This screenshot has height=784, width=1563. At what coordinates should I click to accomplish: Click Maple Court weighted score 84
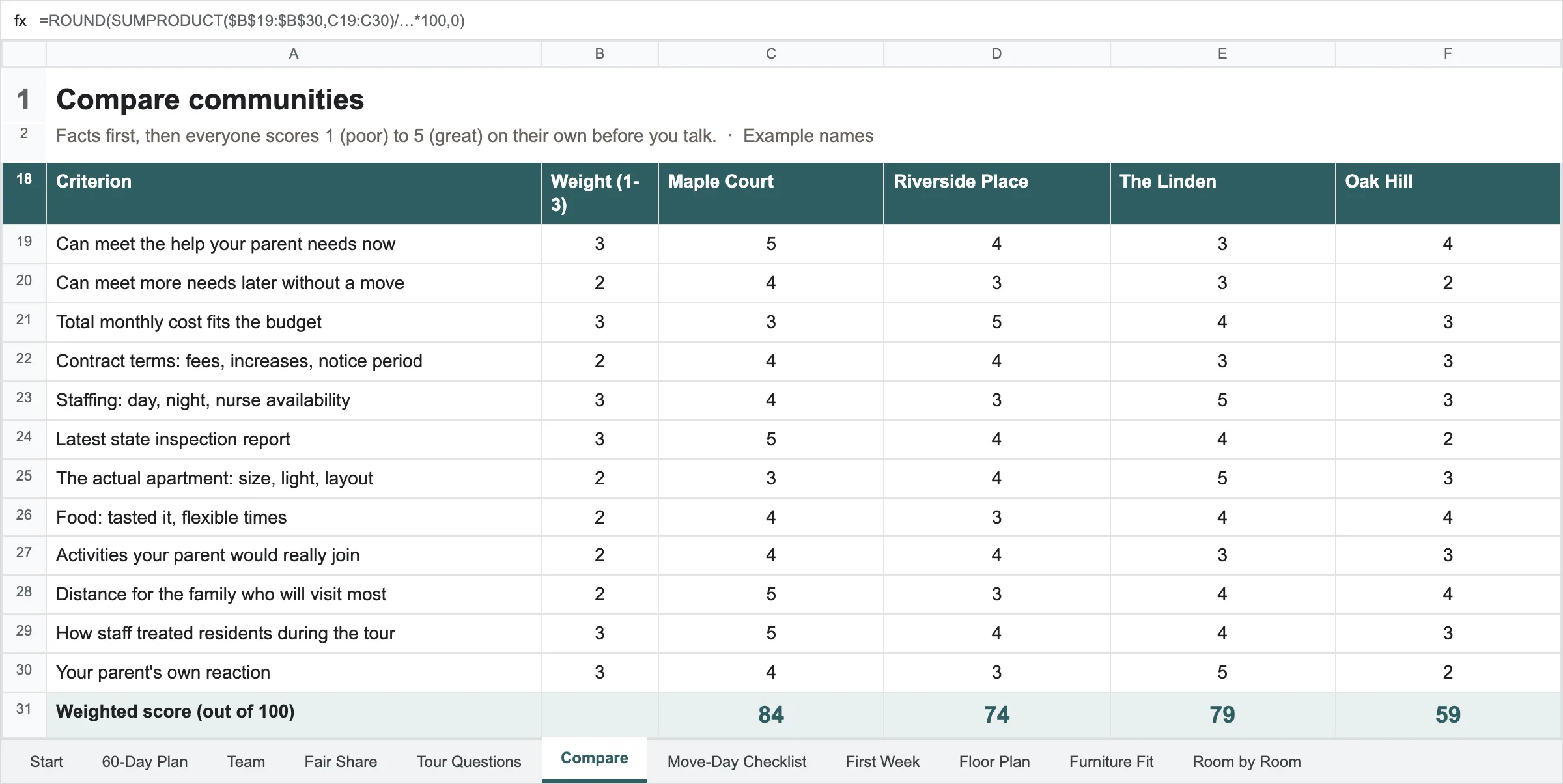pos(771,715)
